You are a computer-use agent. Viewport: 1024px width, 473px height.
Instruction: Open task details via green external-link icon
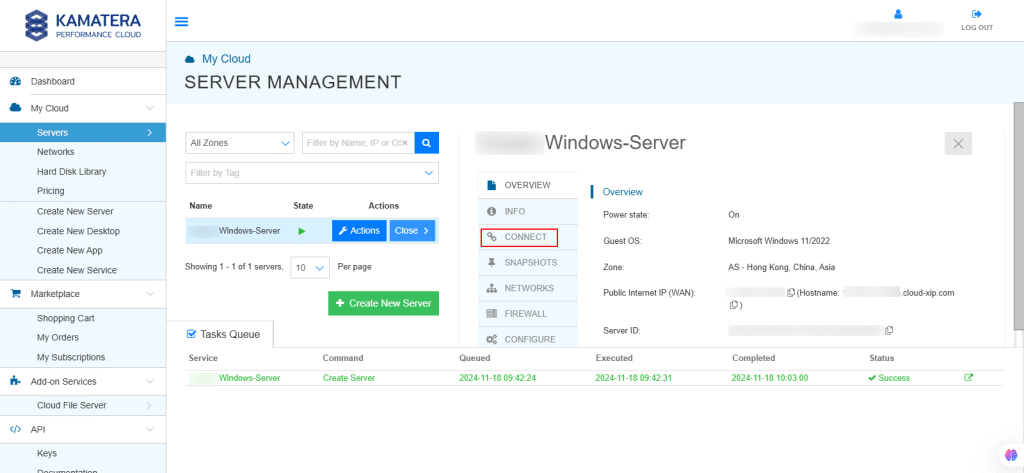coord(968,378)
